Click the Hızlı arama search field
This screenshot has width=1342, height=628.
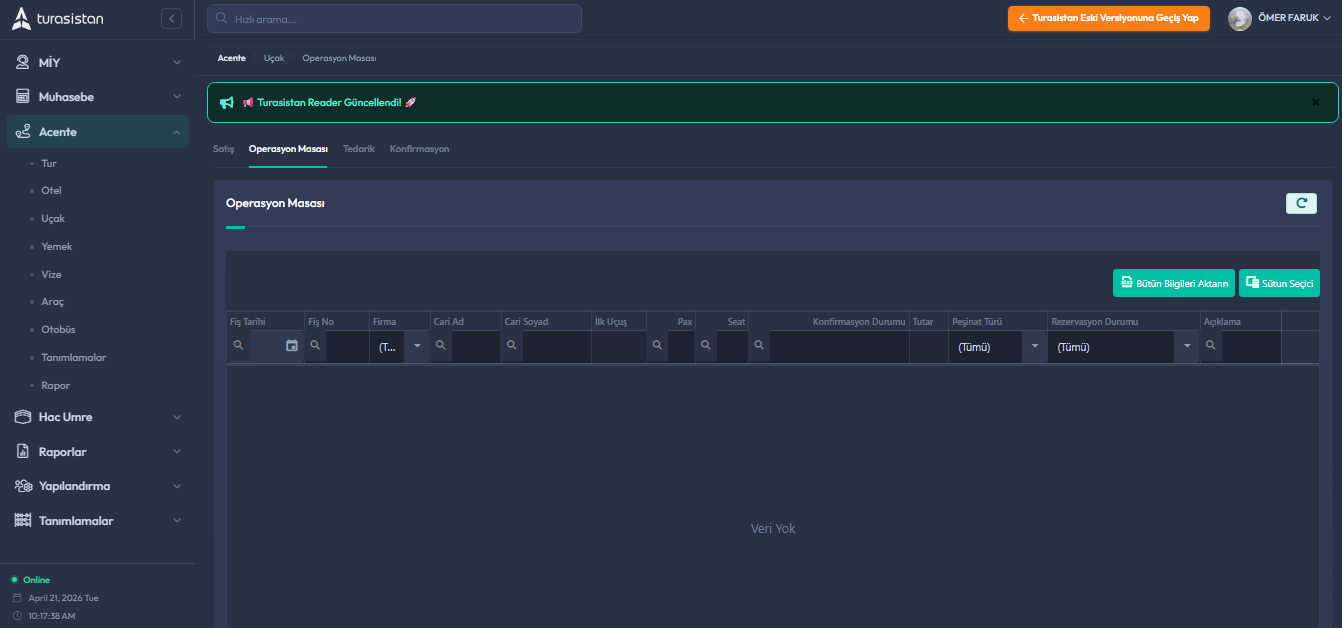[x=394, y=19]
